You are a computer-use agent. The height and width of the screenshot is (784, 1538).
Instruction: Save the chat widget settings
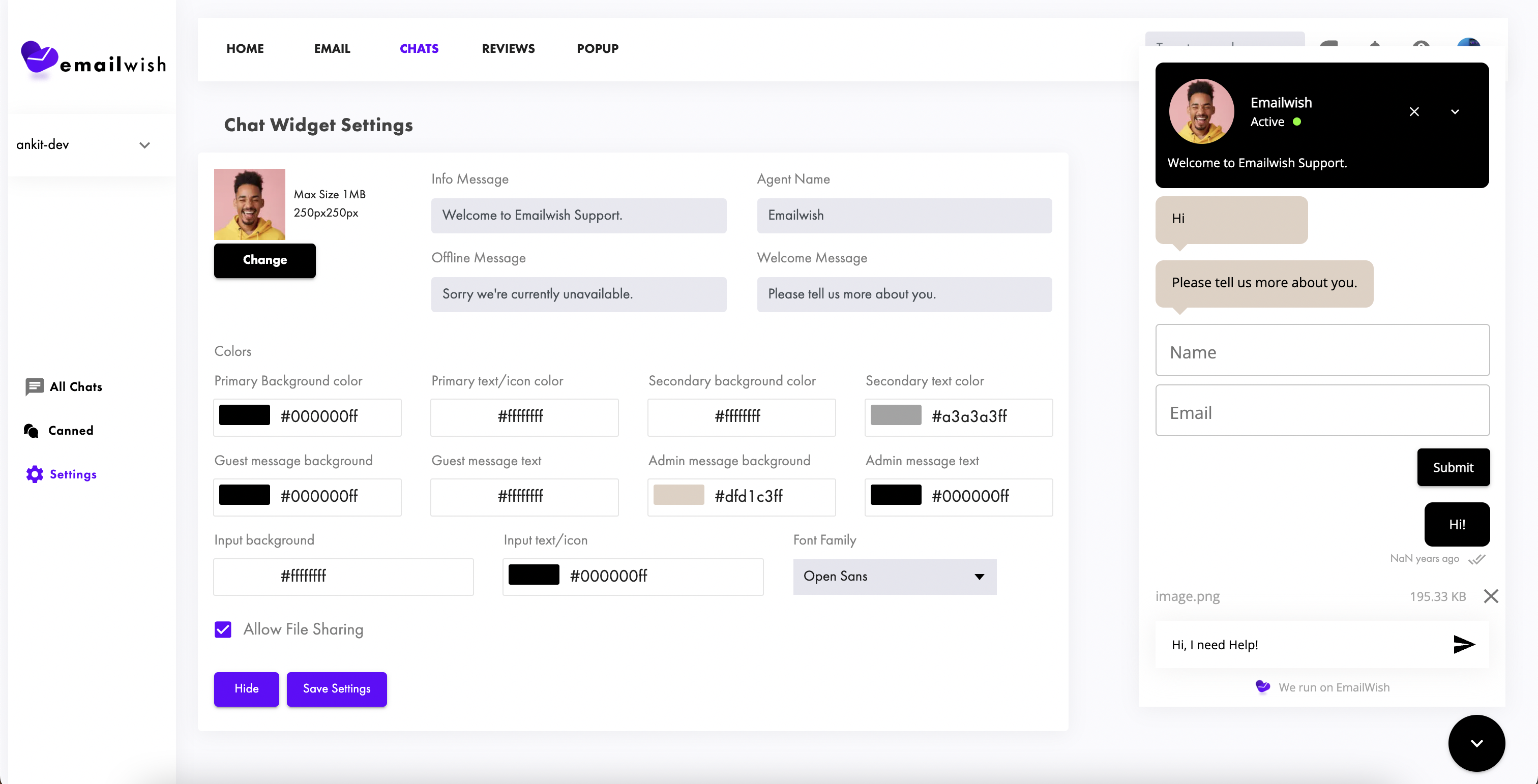coord(337,689)
